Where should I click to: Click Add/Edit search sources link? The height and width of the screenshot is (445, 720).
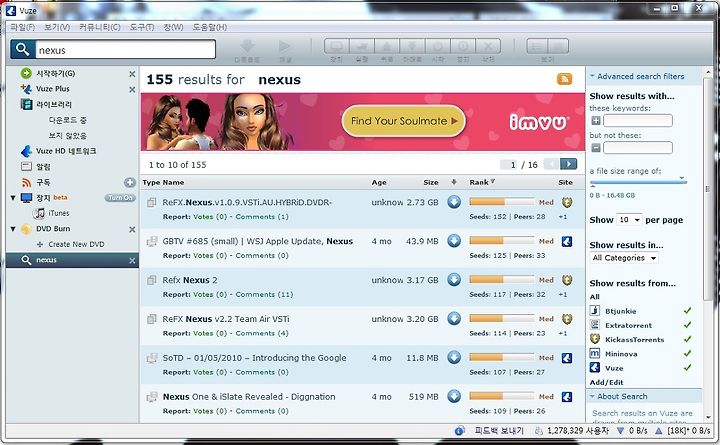click(x=606, y=382)
